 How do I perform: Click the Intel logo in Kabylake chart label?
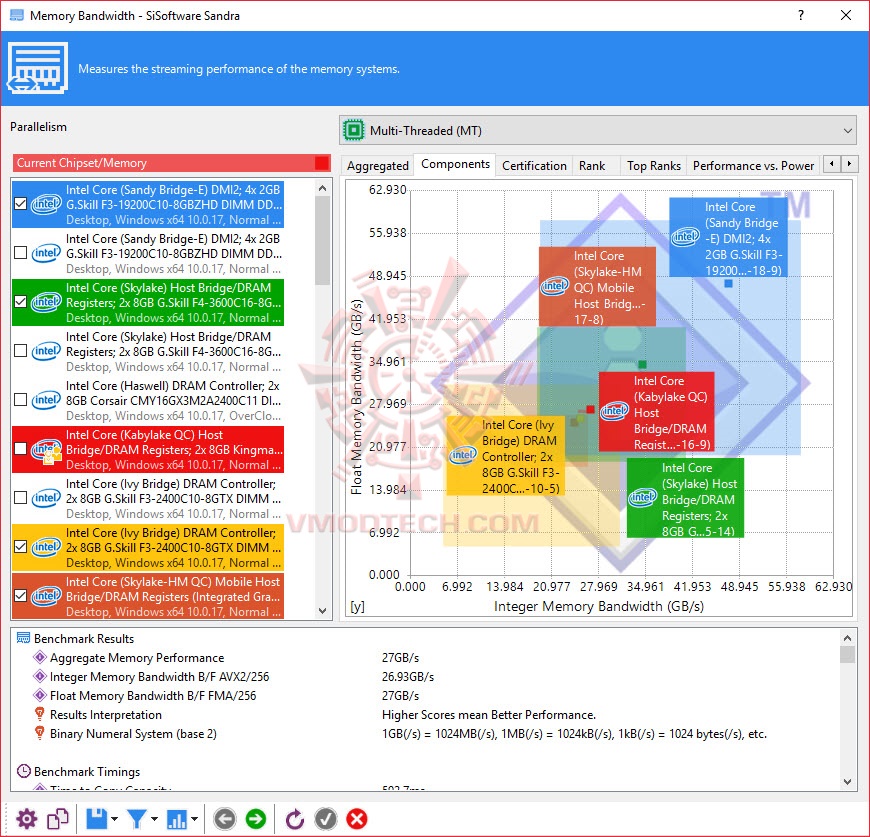[x=614, y=411]
